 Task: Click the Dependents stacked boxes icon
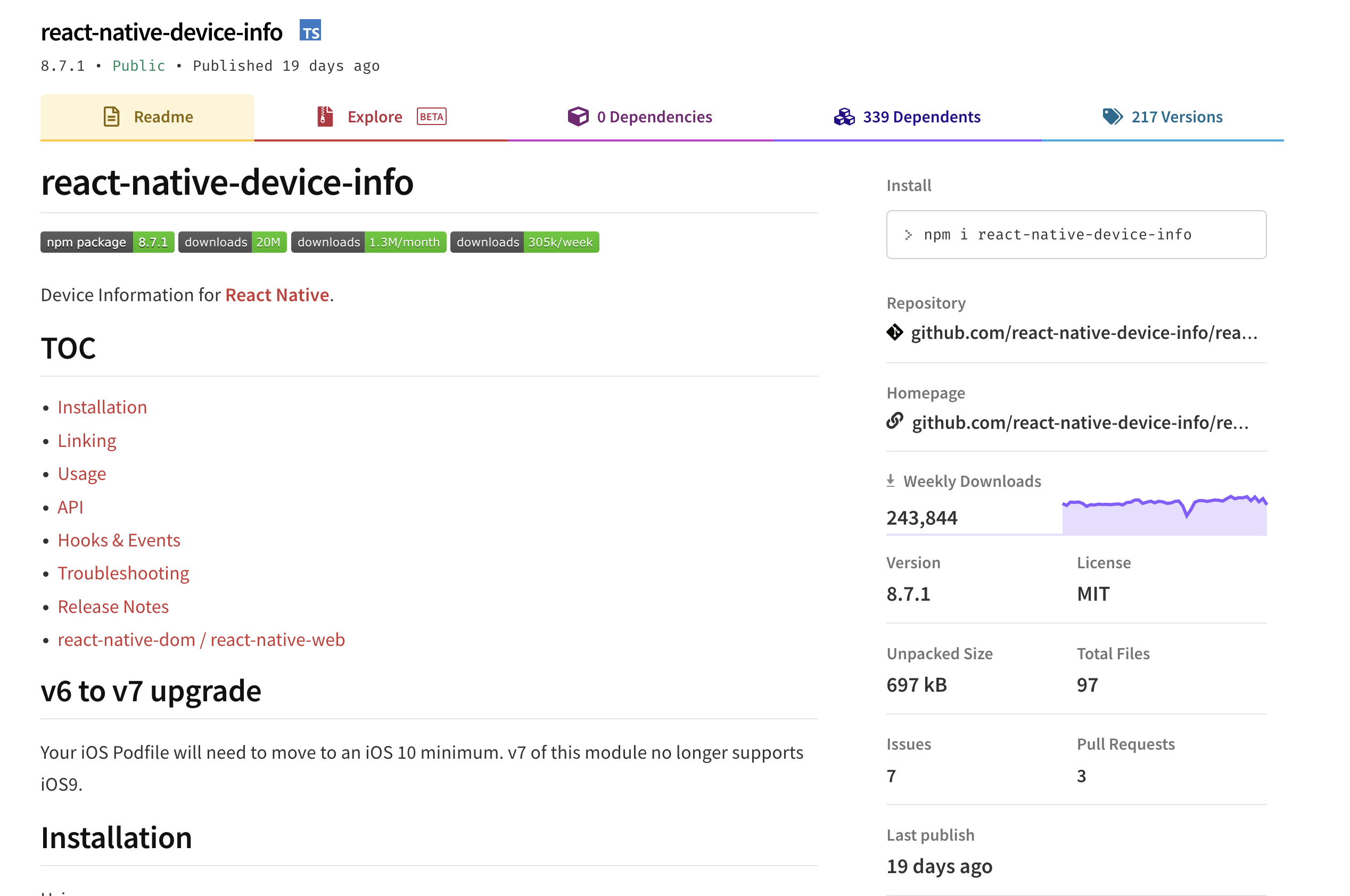[844, 117]
